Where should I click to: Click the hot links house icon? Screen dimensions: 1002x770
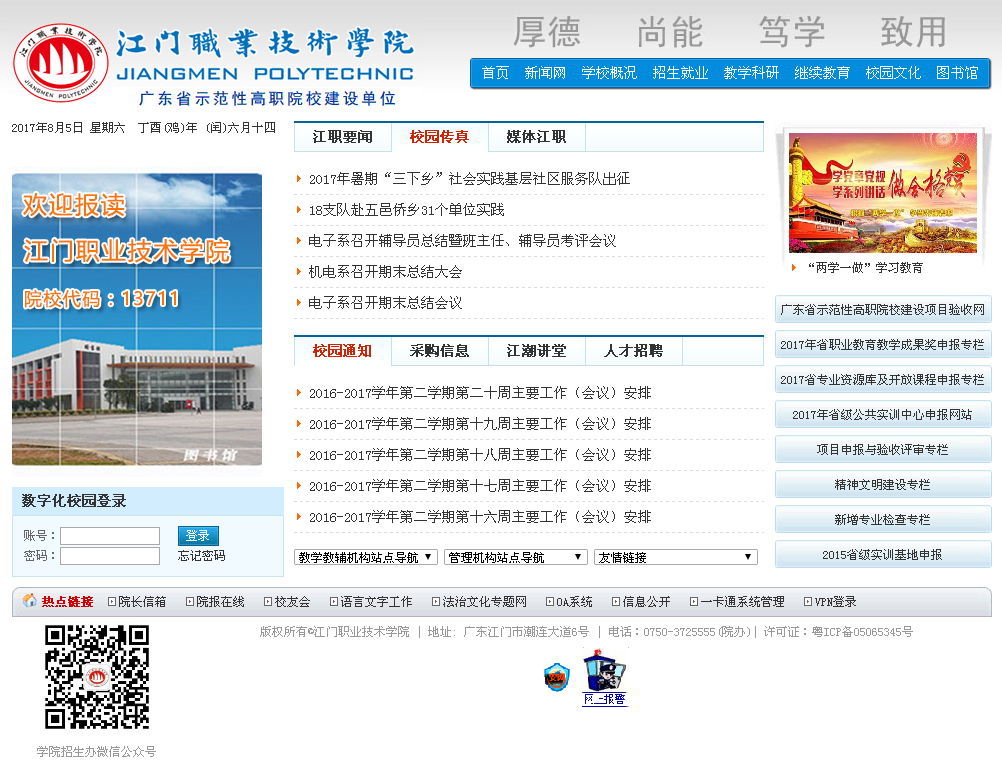click(29, 601)
